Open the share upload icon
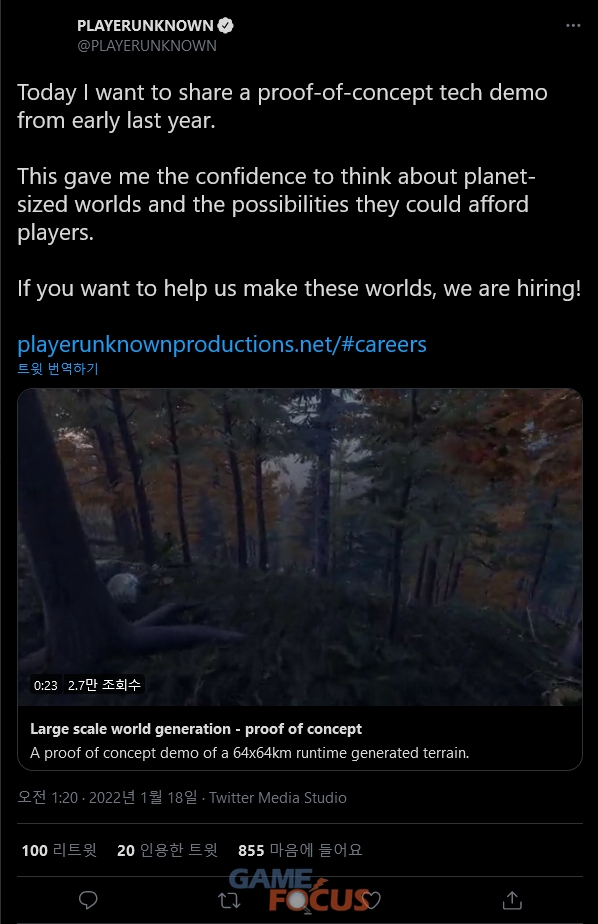 512,900
